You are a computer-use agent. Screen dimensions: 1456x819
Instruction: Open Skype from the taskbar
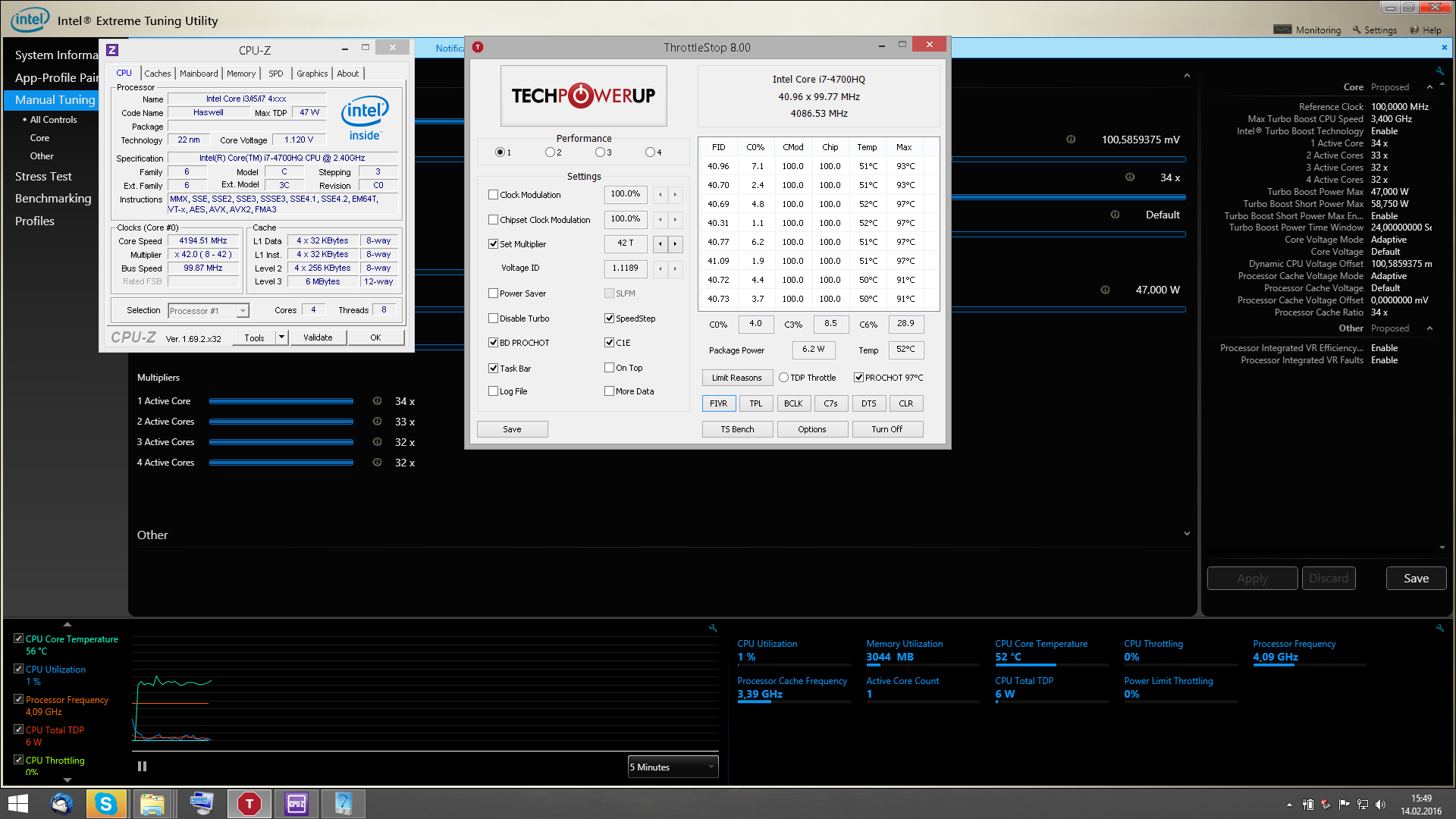[x=105, y=804]
